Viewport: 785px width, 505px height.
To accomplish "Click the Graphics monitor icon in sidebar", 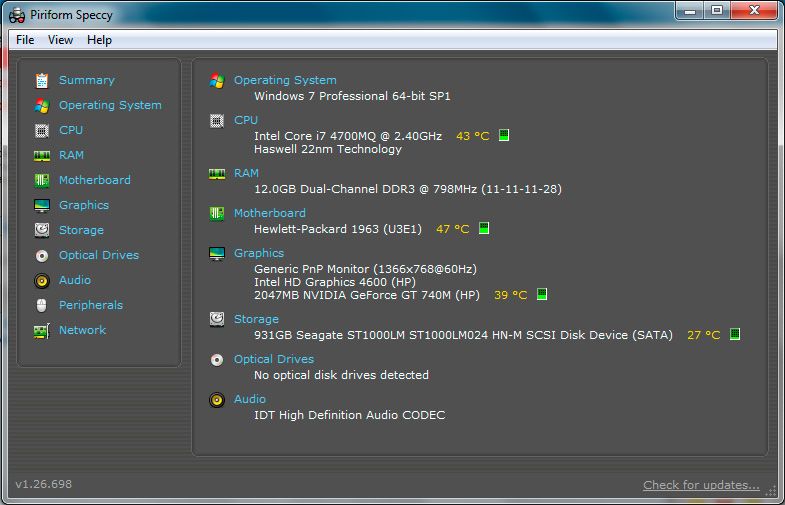I will 42,206.
